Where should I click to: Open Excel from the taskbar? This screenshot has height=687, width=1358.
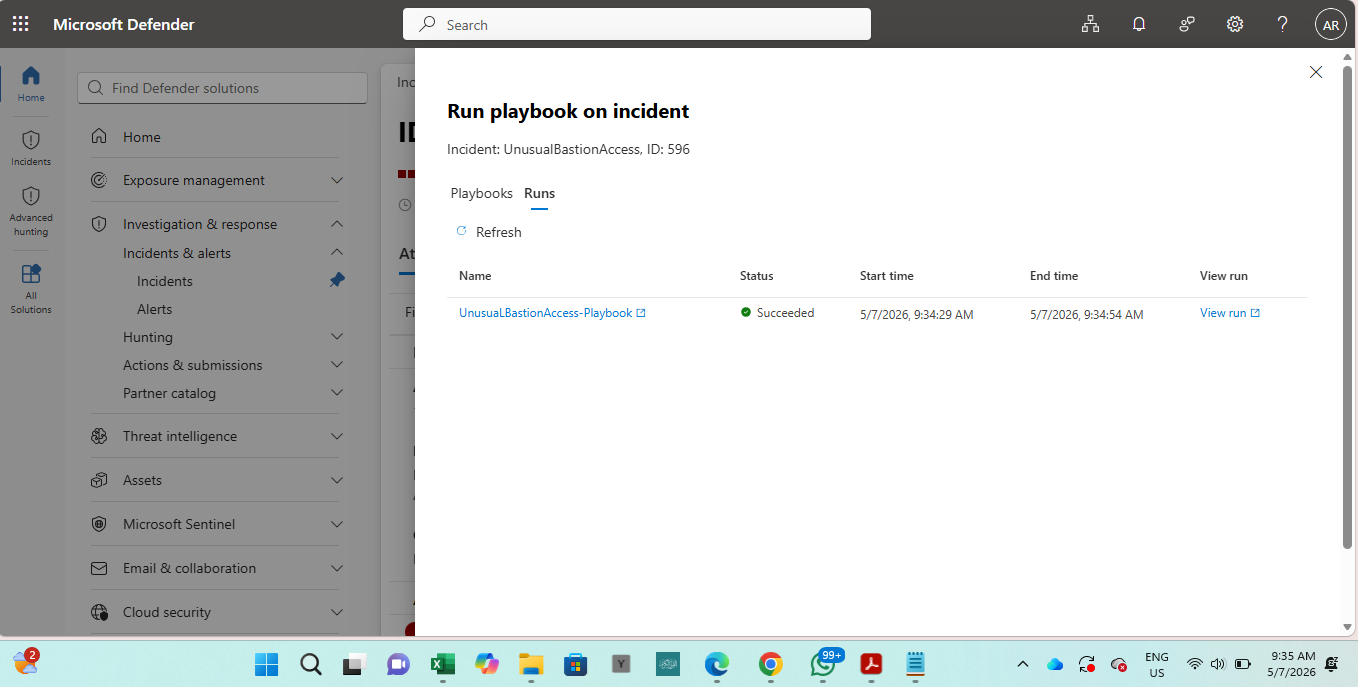(442, 664)
